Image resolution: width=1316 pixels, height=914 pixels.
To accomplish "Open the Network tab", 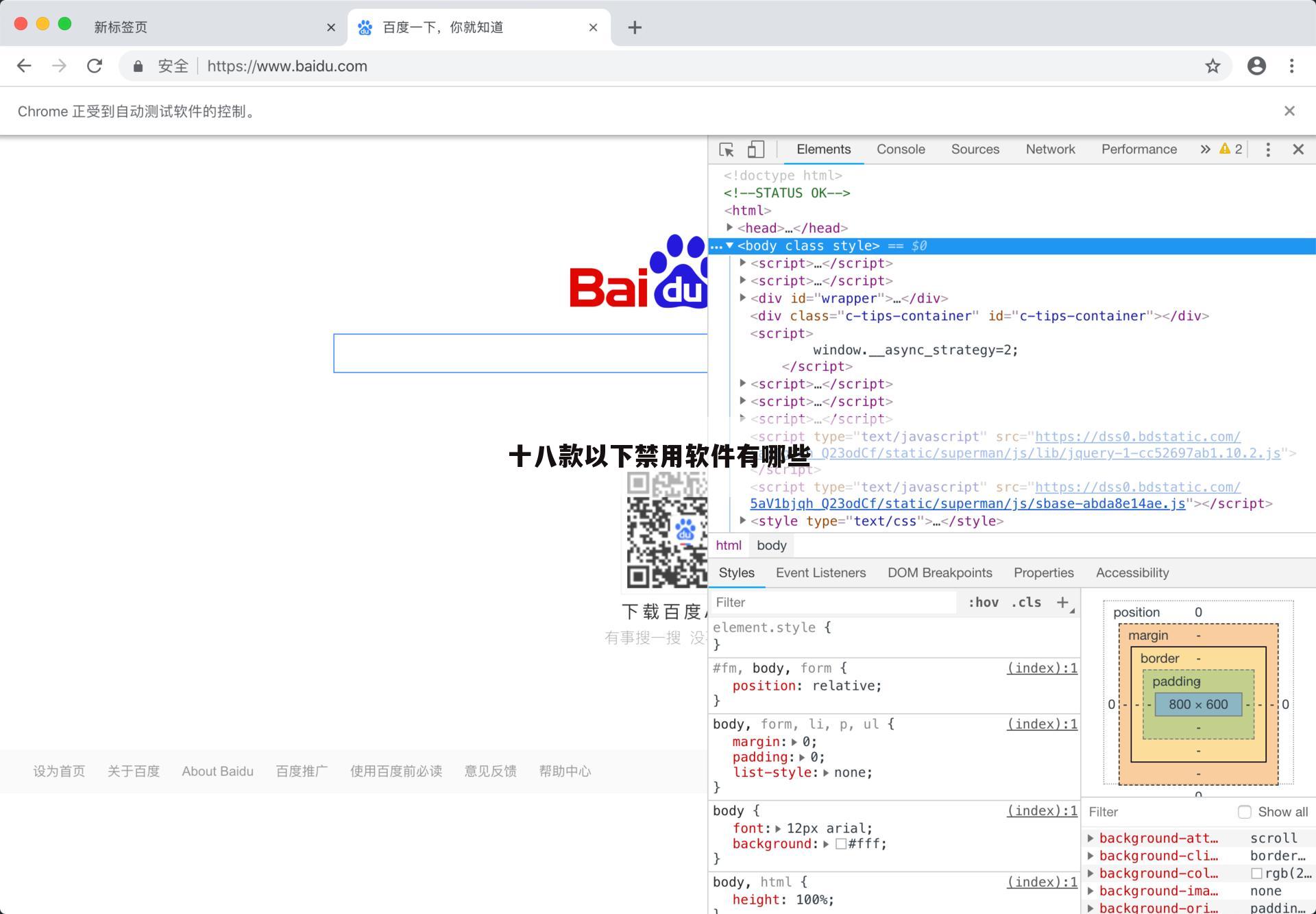I will (1050, 149).
